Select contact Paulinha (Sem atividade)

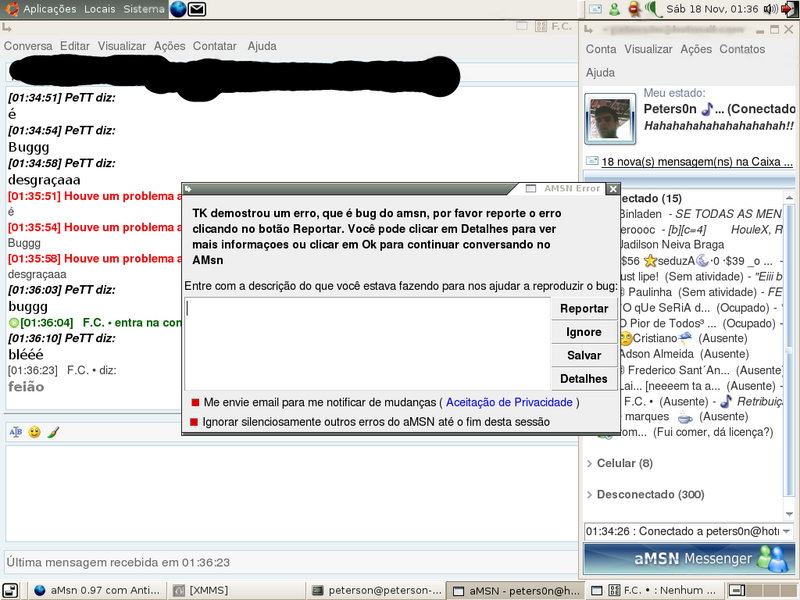699,292
